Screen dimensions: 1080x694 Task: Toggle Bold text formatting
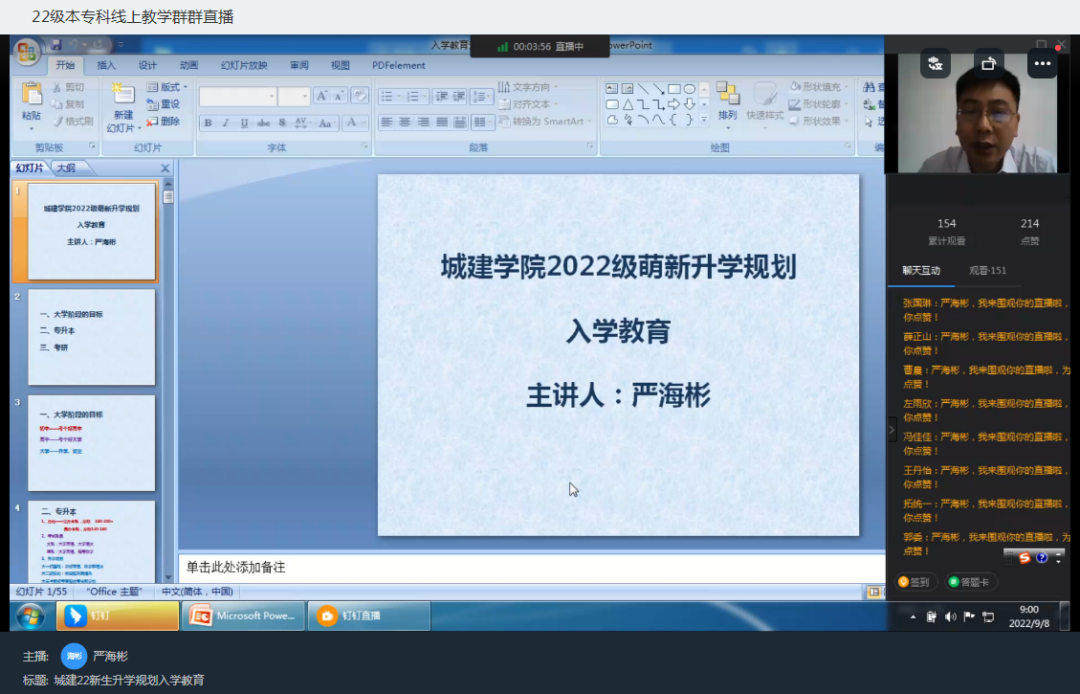coord(208,123)
